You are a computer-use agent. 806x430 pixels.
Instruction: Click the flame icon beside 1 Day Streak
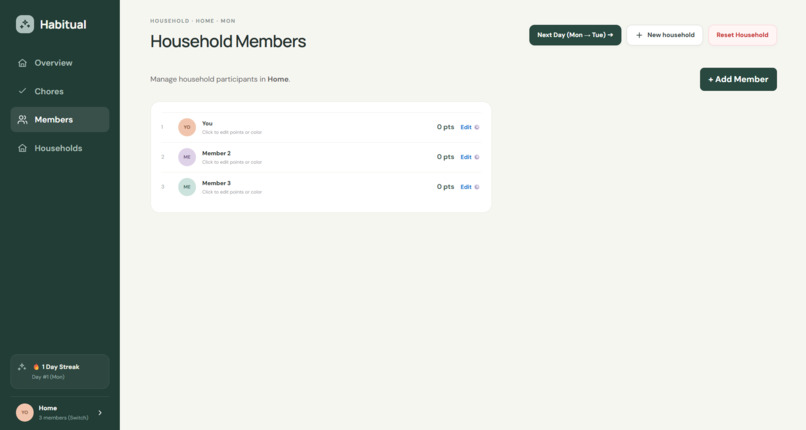point(36,367)
